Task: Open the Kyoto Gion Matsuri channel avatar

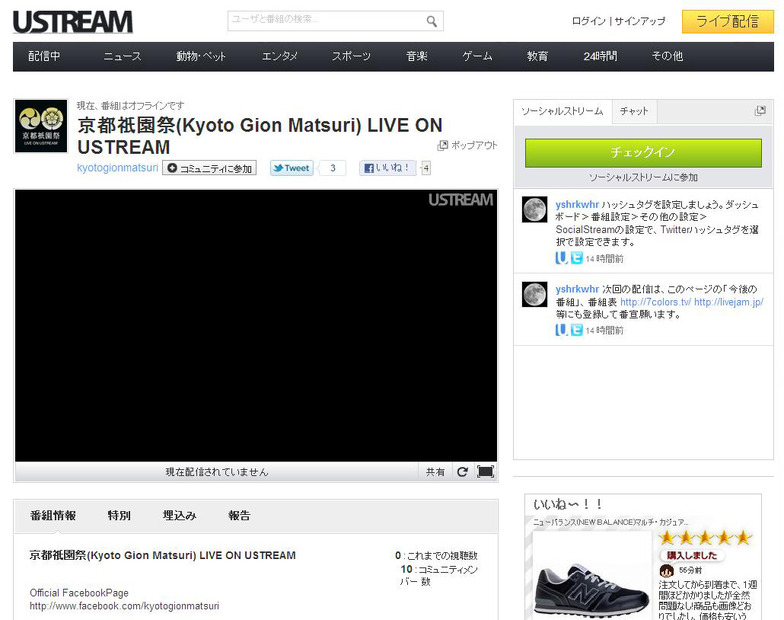Action: 41,126
